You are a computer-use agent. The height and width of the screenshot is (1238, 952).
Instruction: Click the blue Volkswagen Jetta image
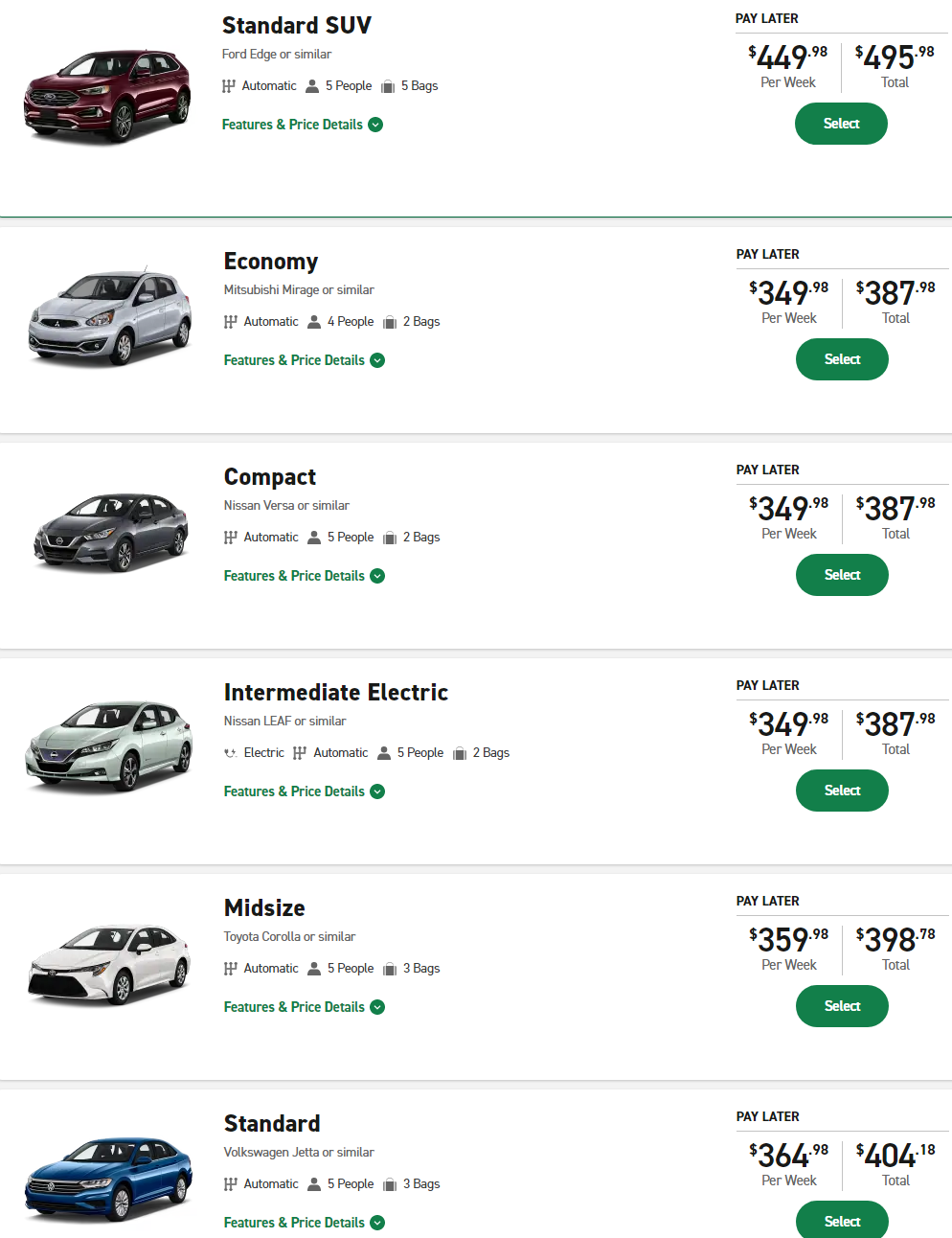[108, 1179]
